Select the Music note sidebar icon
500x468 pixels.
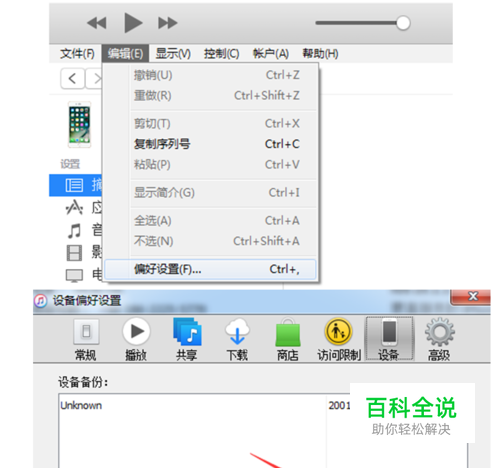pyautogui.click(x=74, y=231)
